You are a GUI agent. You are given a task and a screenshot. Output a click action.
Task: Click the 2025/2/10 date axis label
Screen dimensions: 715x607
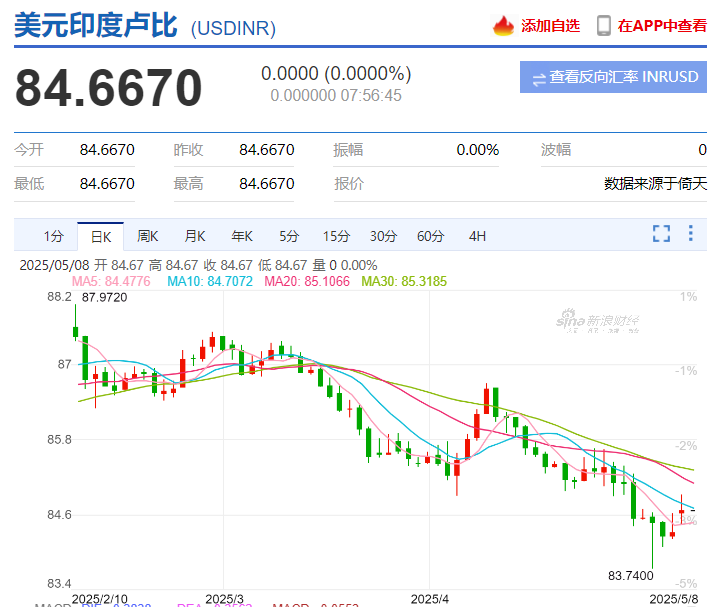[99, 599]
